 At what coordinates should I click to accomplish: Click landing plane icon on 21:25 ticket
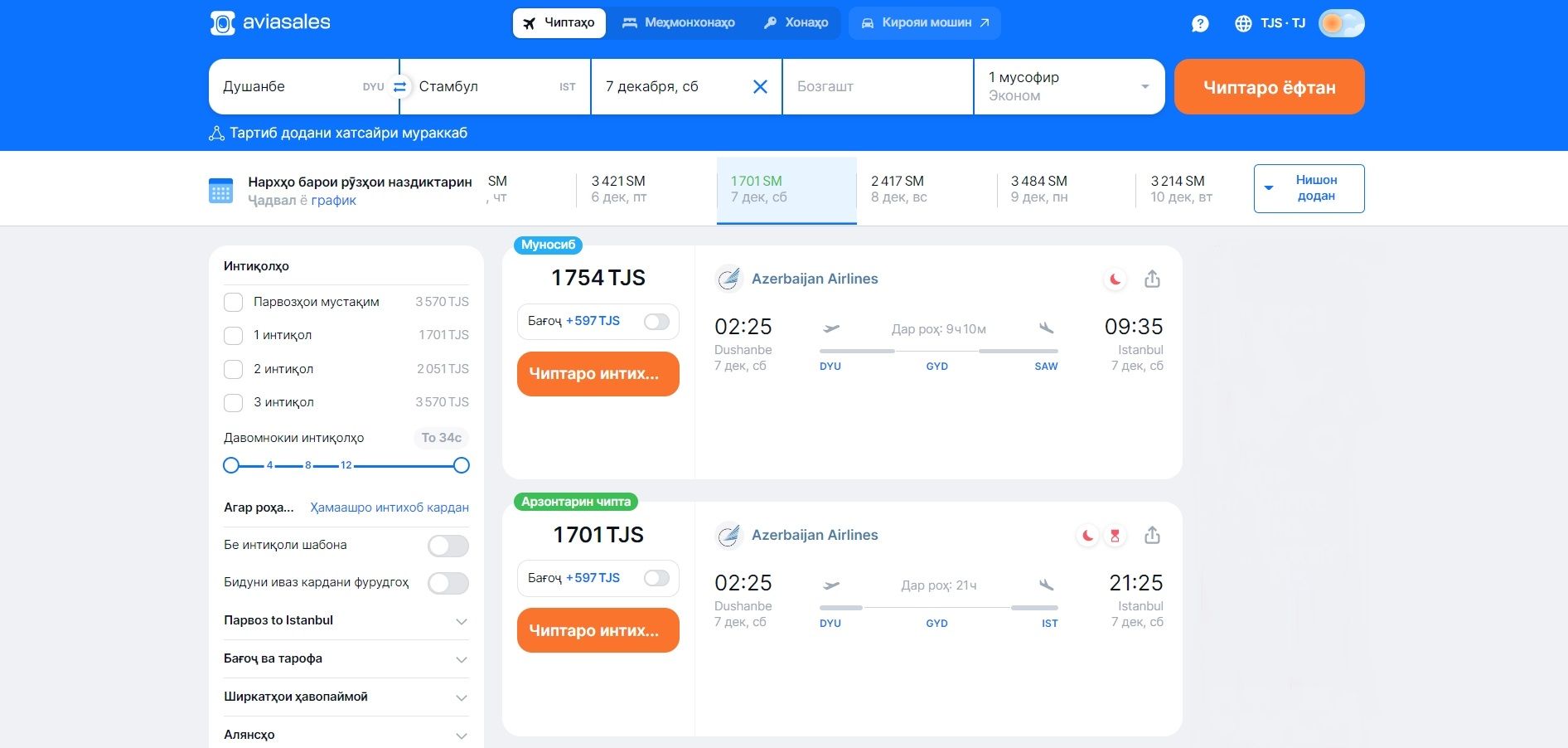1047,585
